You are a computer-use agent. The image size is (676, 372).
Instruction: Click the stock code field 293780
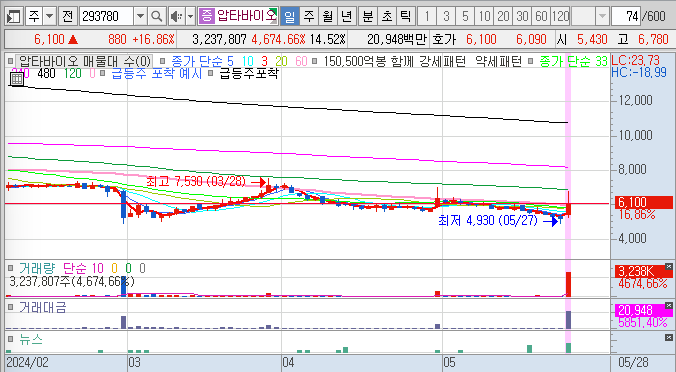tap(106, 16)
